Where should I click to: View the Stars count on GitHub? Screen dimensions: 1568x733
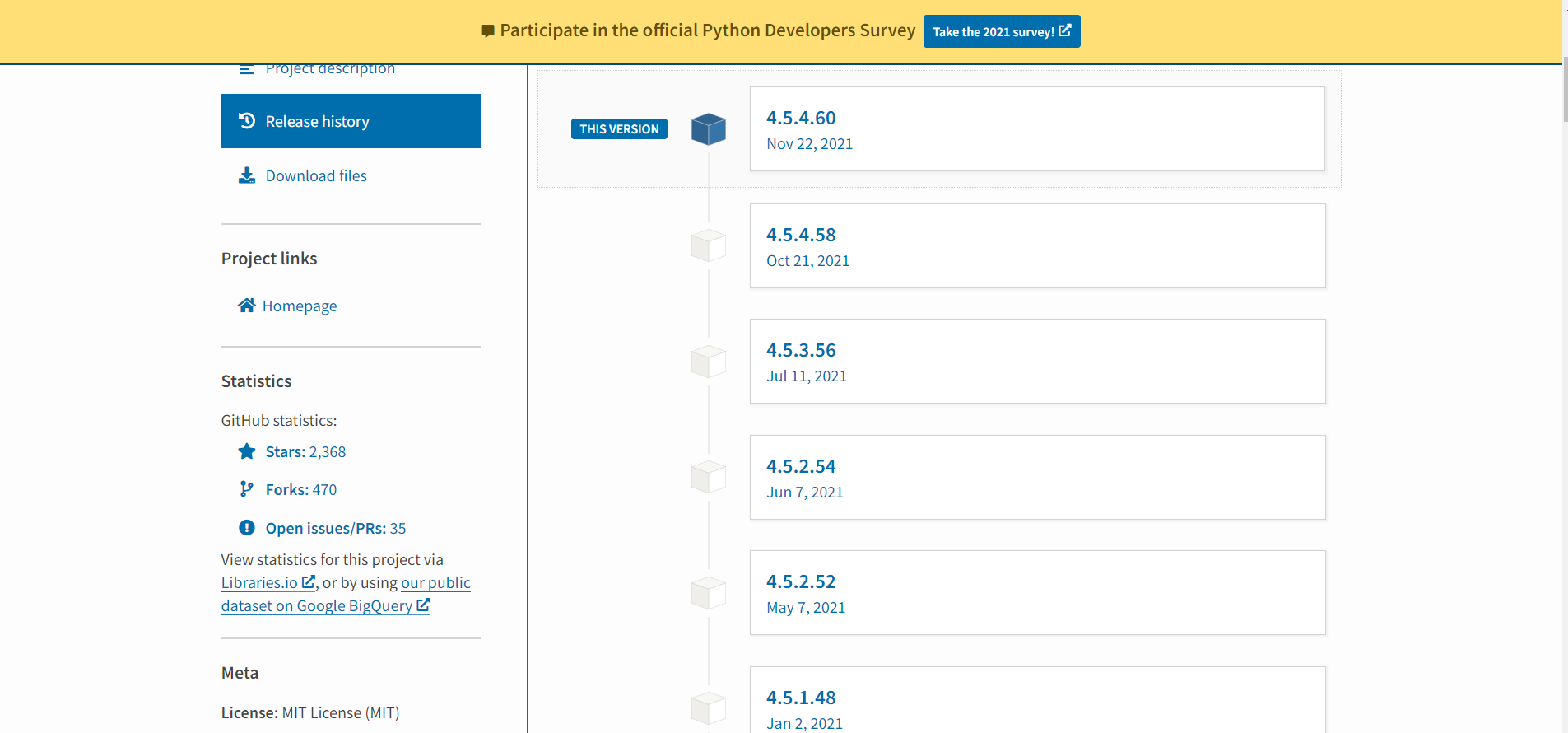click(x=305, y=451)
